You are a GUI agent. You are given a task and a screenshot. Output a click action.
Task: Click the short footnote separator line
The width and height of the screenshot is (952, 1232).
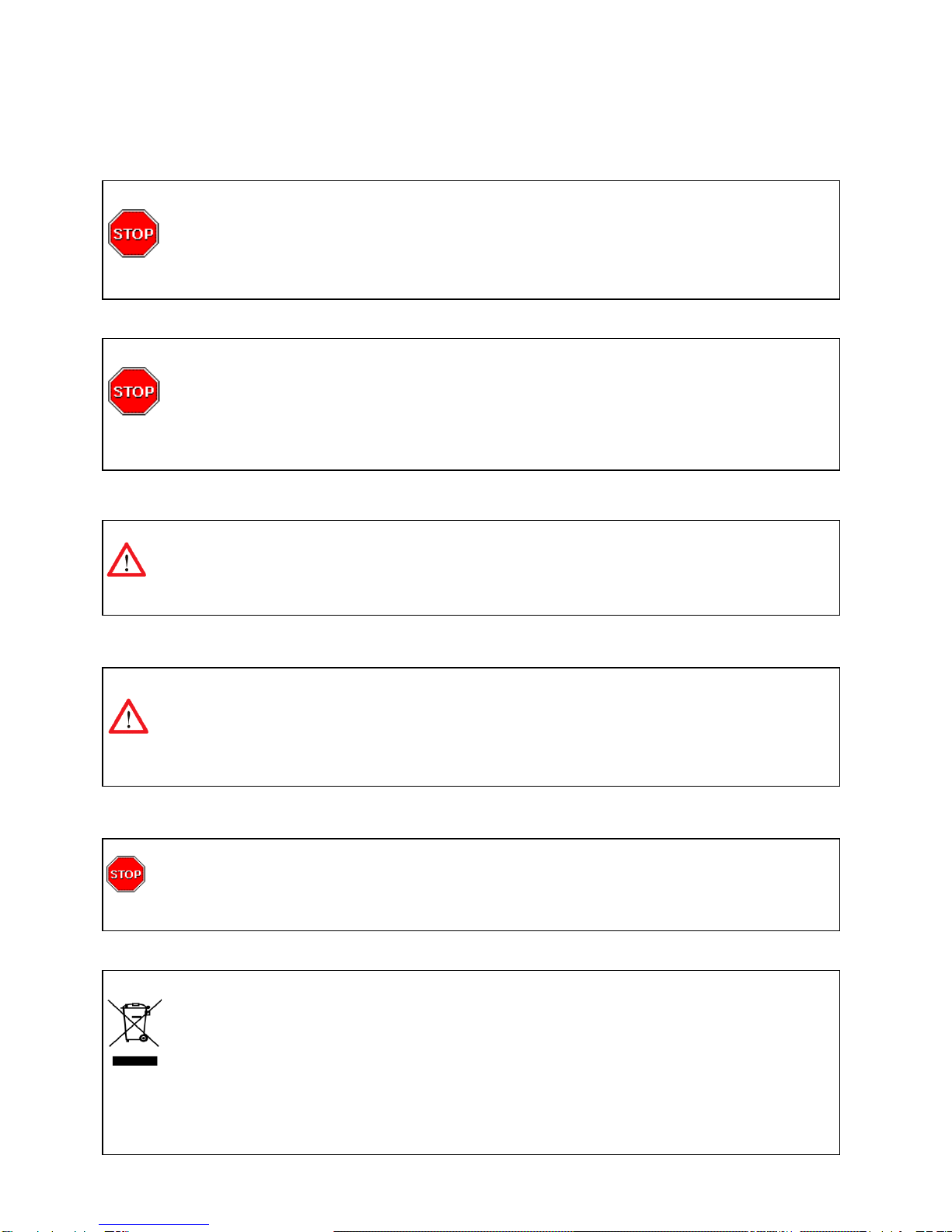tap(154, 1224)
